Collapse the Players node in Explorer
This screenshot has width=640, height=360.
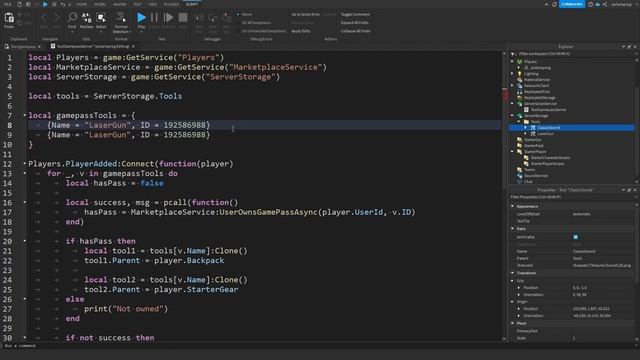coord(512,62)
